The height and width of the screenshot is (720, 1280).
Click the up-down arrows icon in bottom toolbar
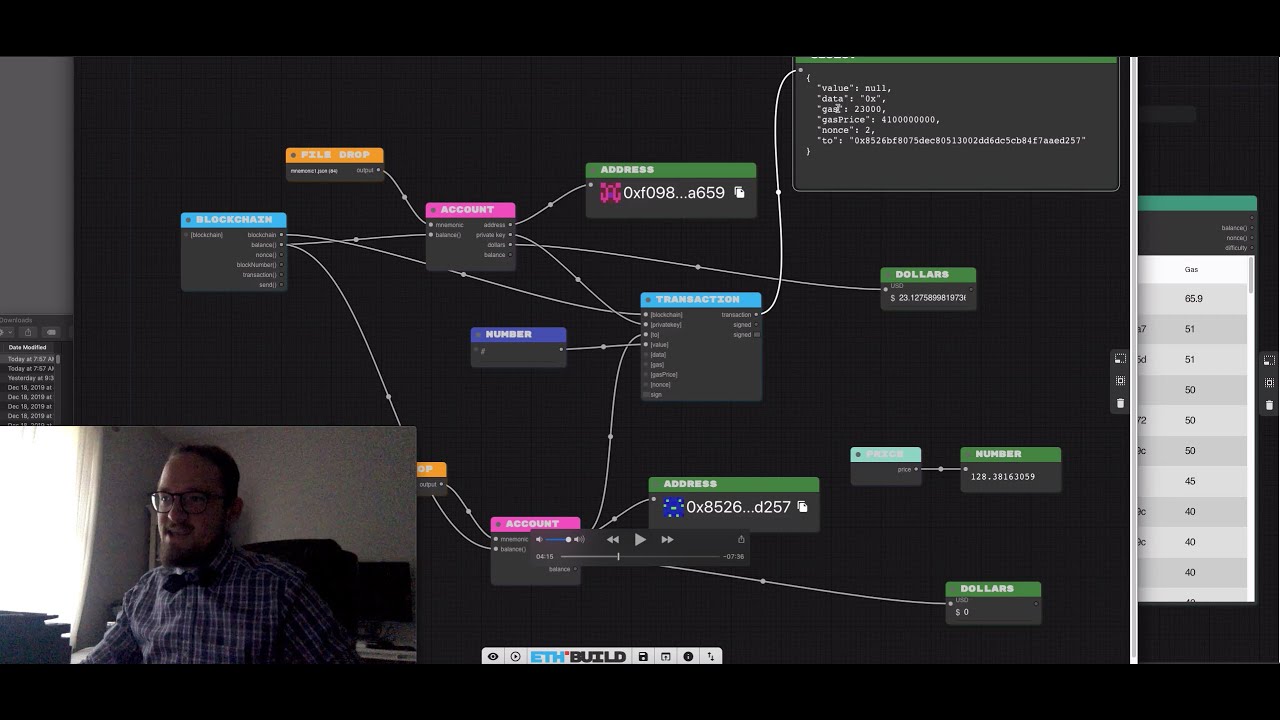click(x=711, y=657)
